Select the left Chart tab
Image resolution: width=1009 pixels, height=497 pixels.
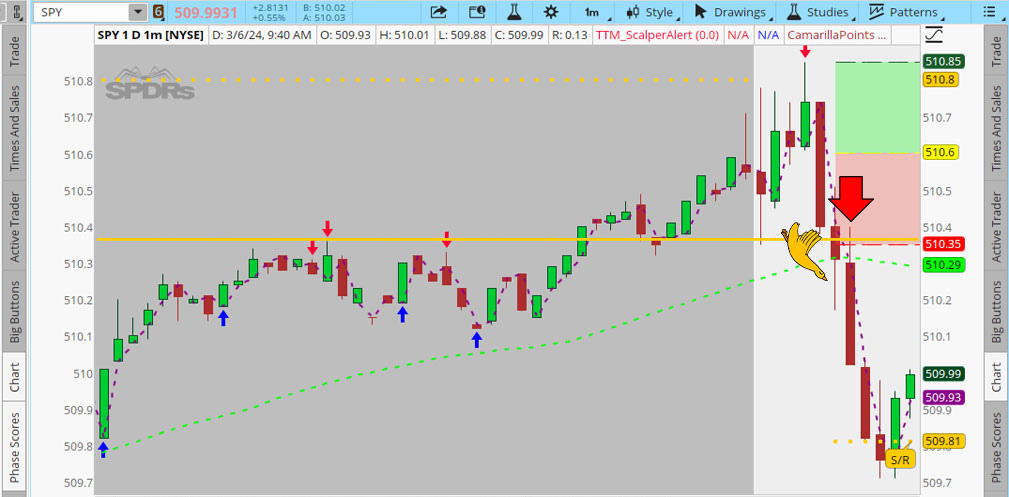[x=14, y=377]
